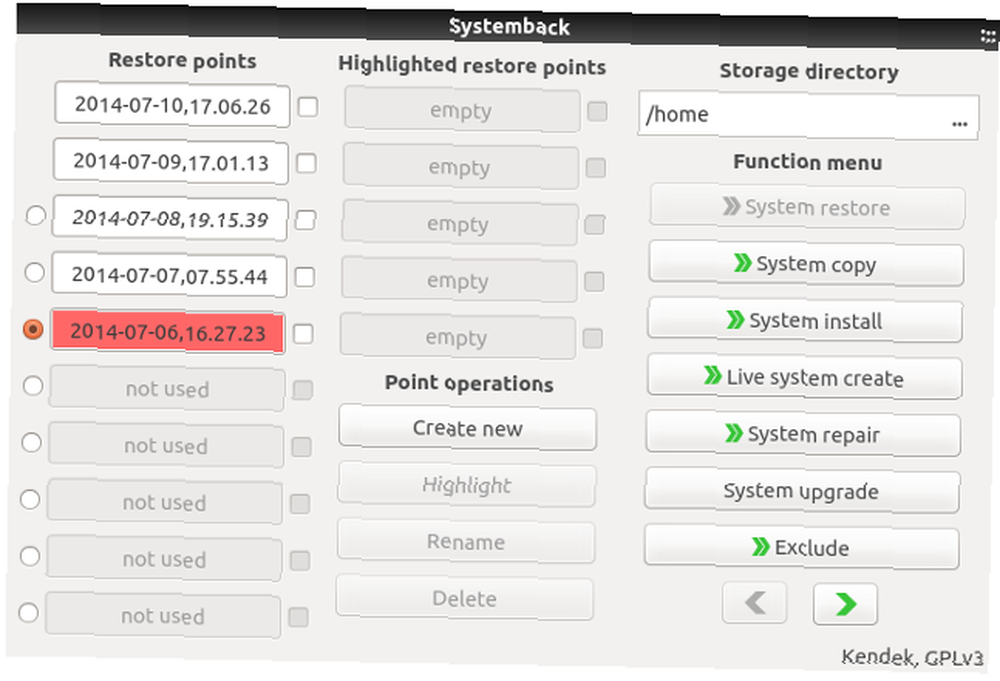The image size is (1000, 681).
Task: Click the Highlighted restore points heading
Action: [x=472, y=66]
